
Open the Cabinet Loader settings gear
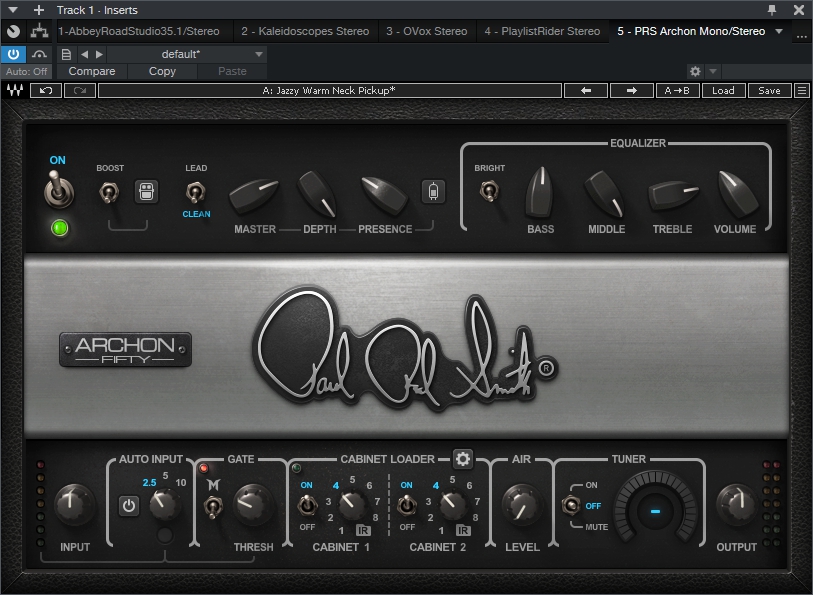pyautogui.click(x=462, y=459)
